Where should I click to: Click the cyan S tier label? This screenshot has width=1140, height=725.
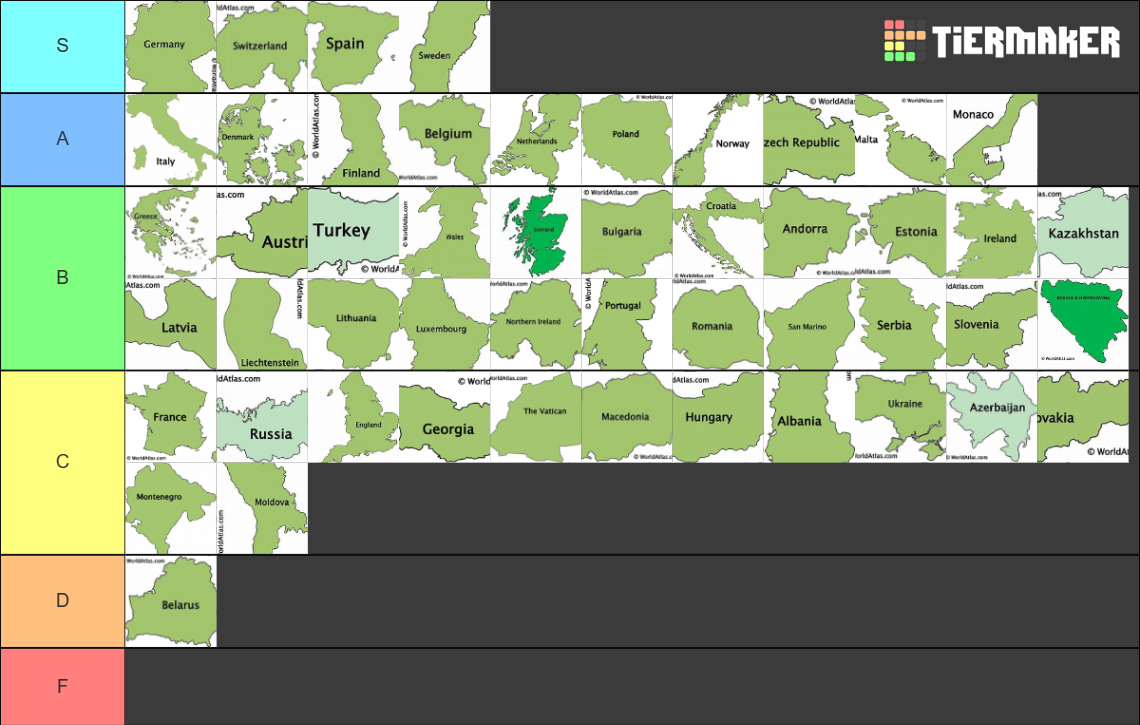[62, 45]
